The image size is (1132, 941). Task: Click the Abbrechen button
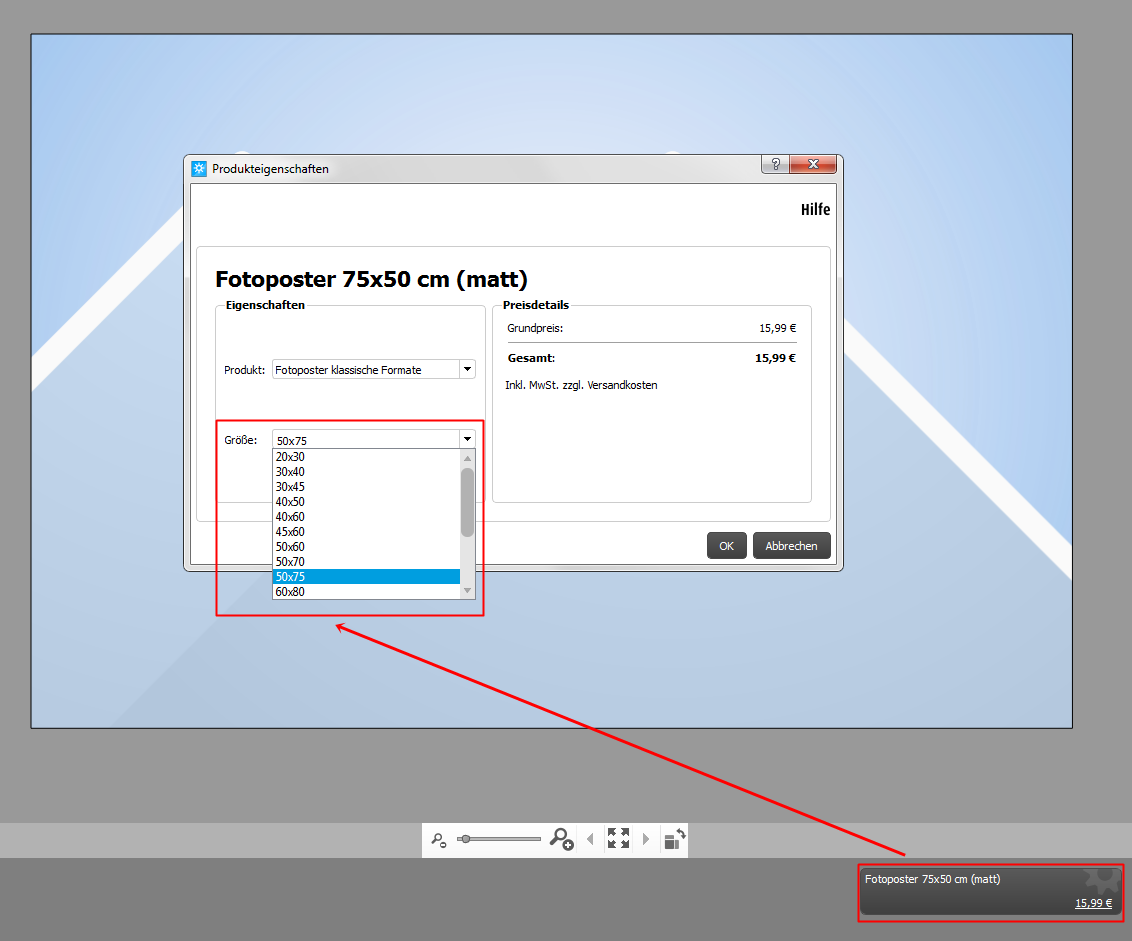click(x=791, y=546)
